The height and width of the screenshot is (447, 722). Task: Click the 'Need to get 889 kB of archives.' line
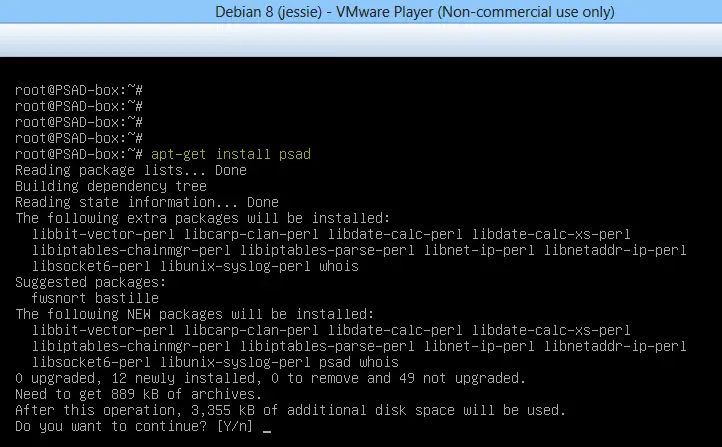139,394
